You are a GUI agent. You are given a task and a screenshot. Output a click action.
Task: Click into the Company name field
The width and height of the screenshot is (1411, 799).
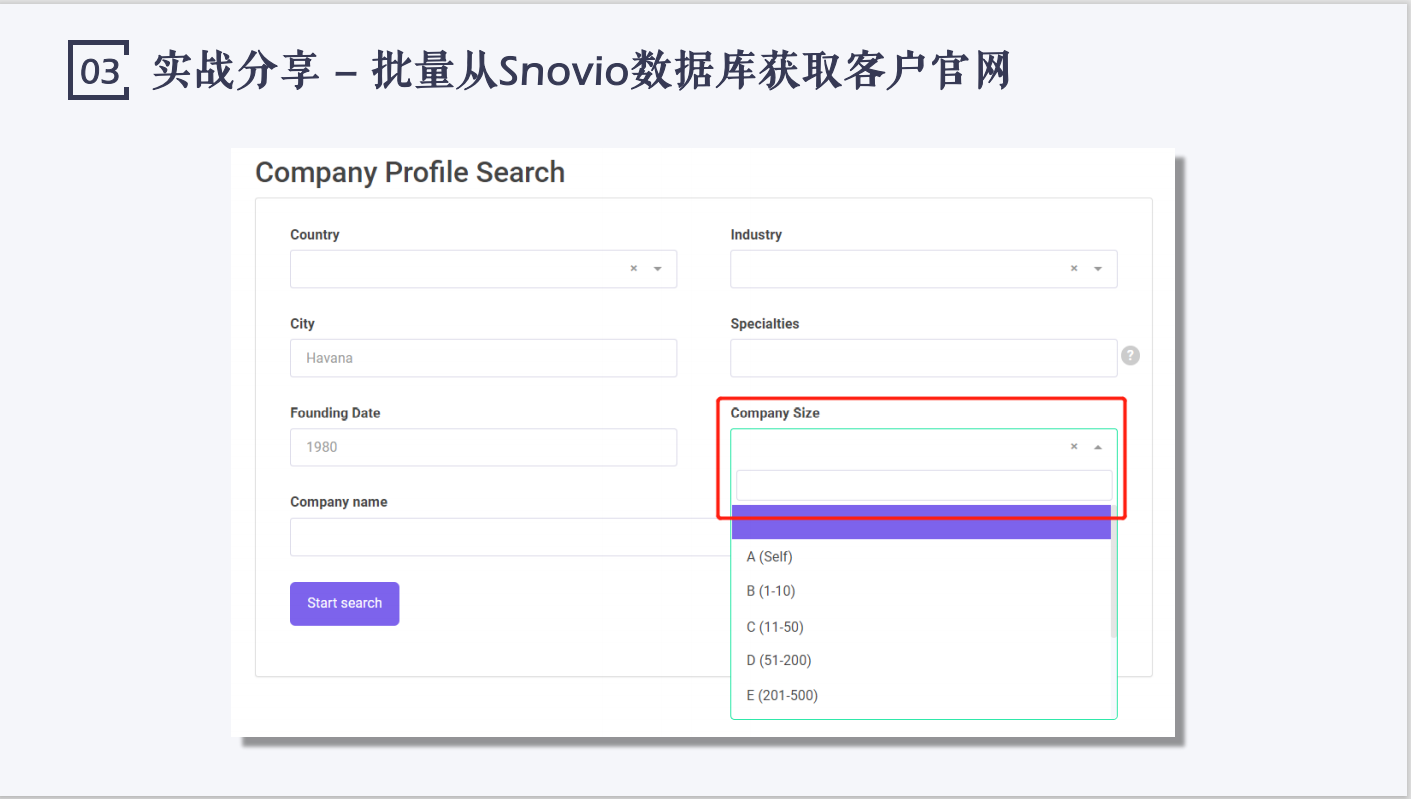pyautogui.click(x=510, y=537)
